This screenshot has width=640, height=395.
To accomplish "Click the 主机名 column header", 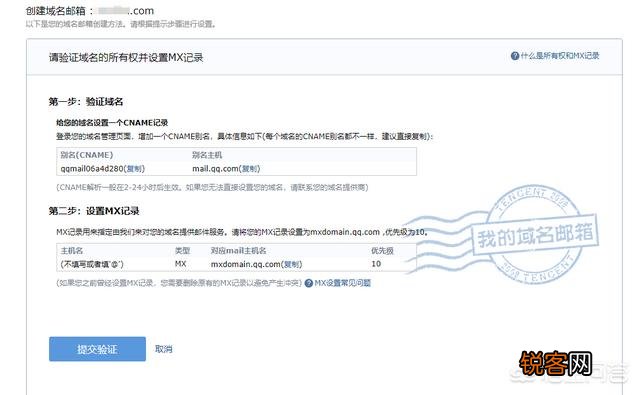I will pos(71,251).
